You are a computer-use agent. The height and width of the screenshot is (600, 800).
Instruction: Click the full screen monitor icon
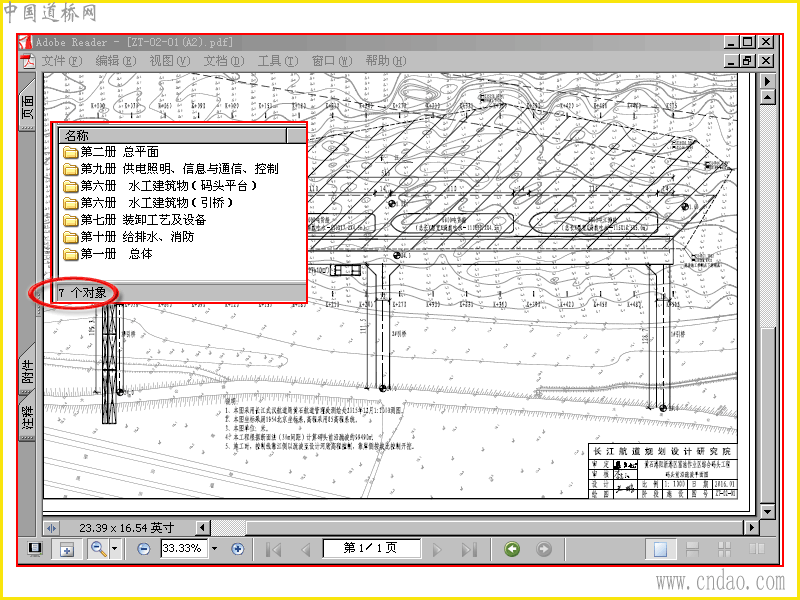35,549
